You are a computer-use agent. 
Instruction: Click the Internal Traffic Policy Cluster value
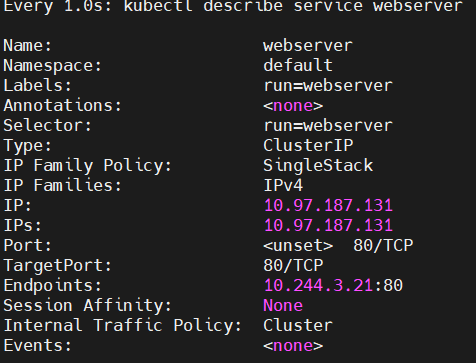pyautogui.click(x=298, y=325)
